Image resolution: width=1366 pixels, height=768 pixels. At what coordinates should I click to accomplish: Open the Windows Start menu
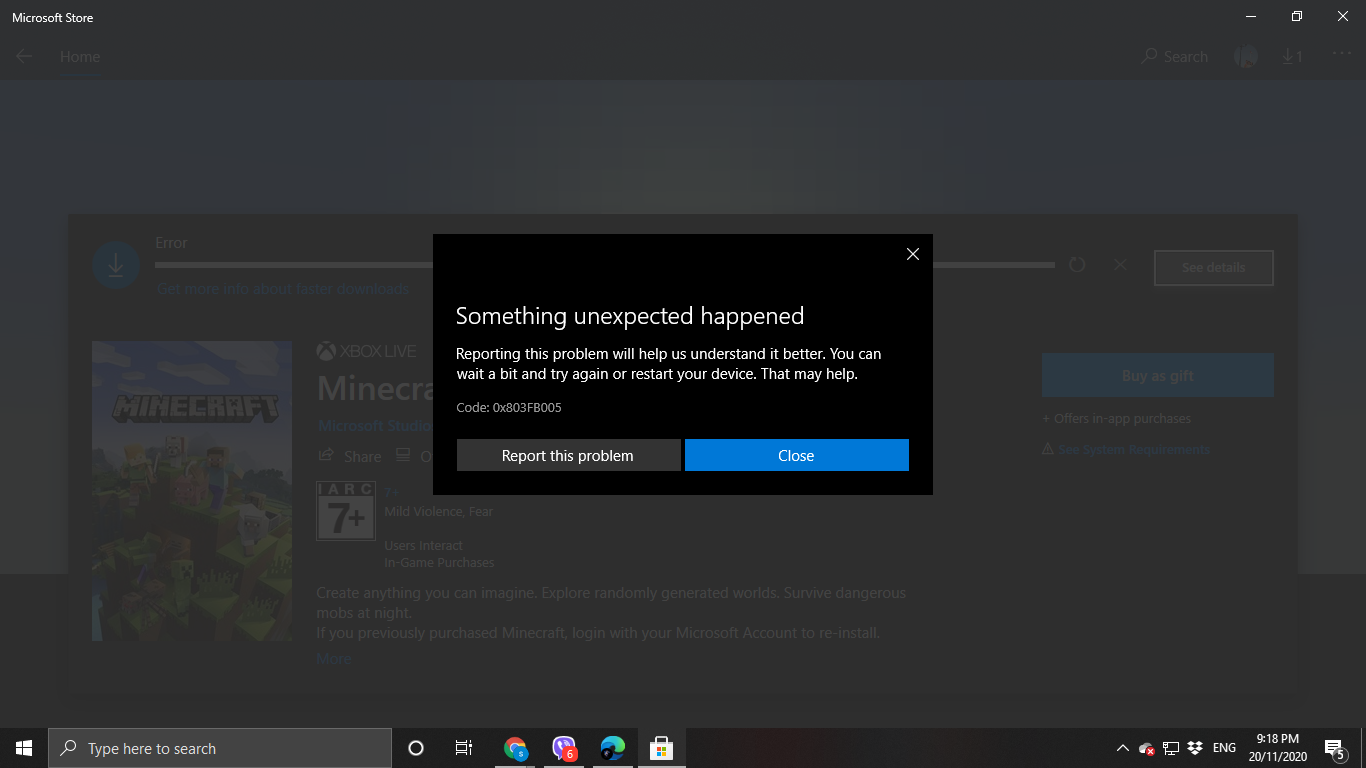point(24,748)
